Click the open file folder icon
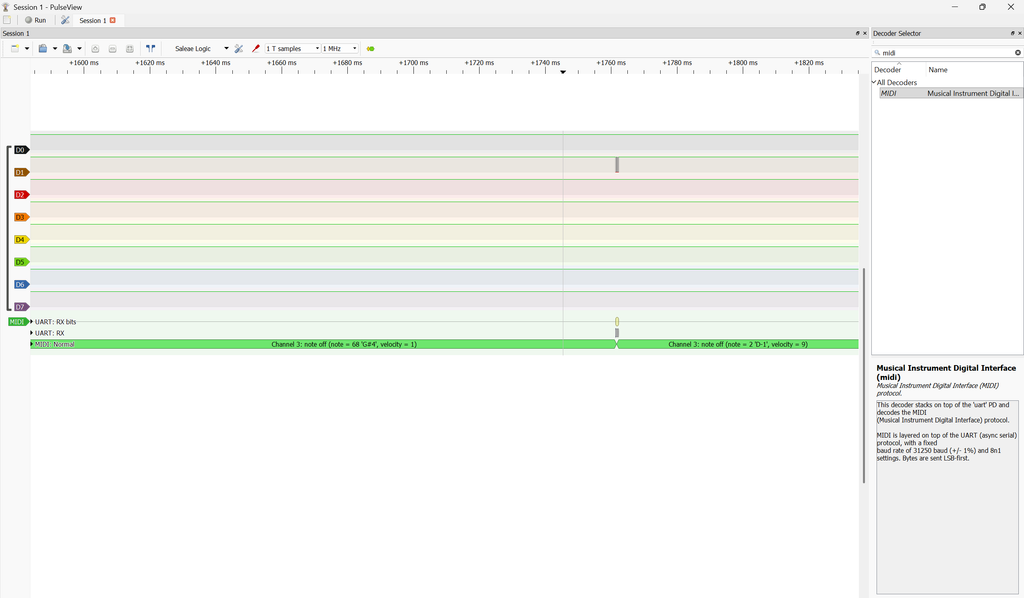This screenshot has width=1024, height=598. 42,48
